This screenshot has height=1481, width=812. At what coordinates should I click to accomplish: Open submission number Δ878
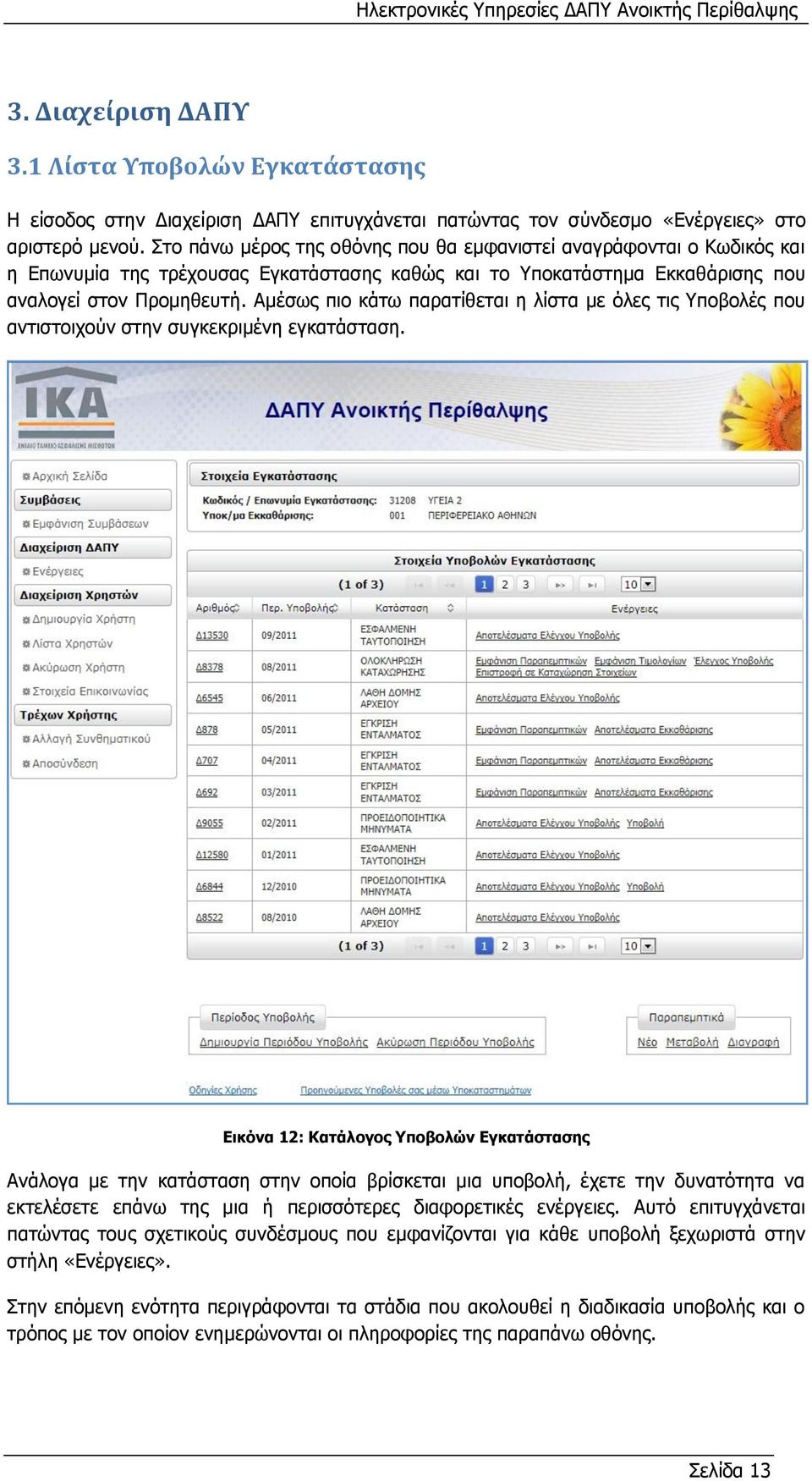point(207,729)
